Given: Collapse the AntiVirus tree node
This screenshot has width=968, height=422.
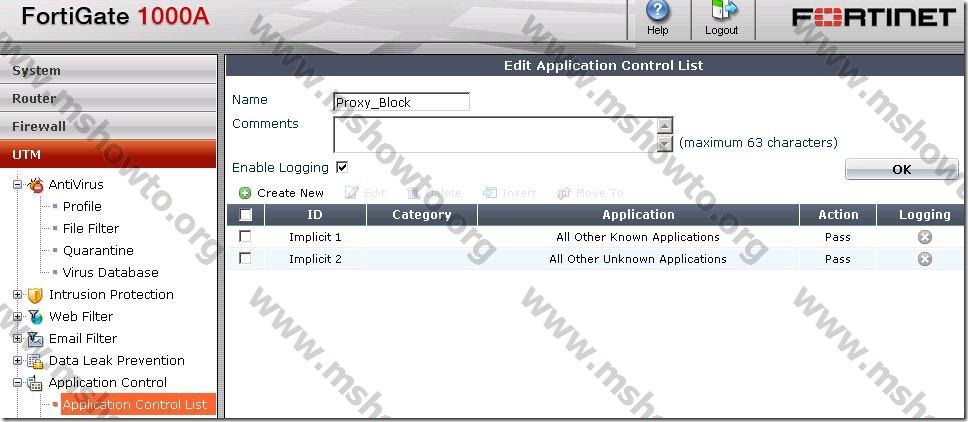Looking at the screenshot, I should point(17,184).
